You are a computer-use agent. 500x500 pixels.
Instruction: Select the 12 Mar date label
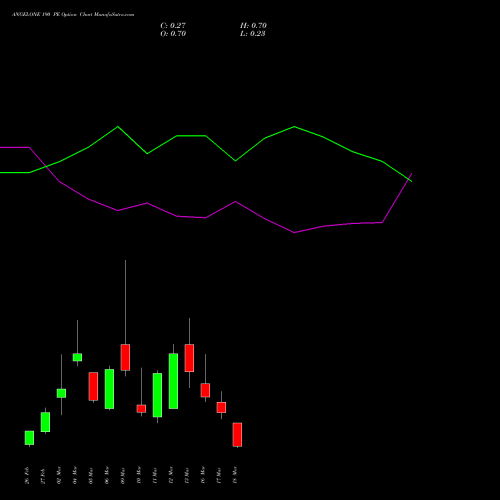[x=171, y=475]
